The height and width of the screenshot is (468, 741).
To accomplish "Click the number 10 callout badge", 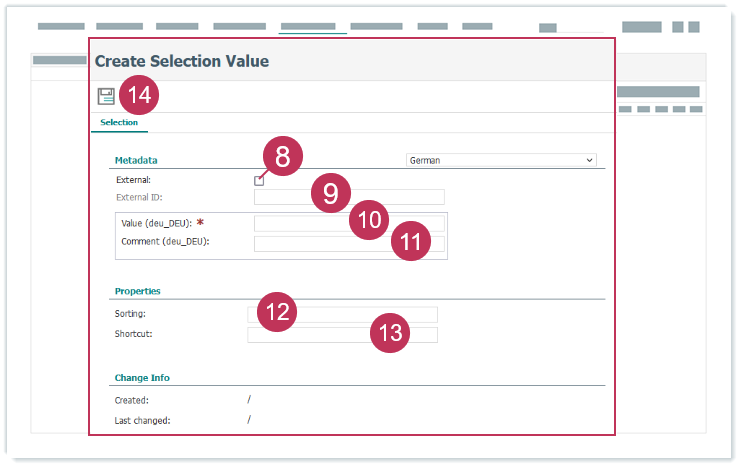I will coord(370,219).
